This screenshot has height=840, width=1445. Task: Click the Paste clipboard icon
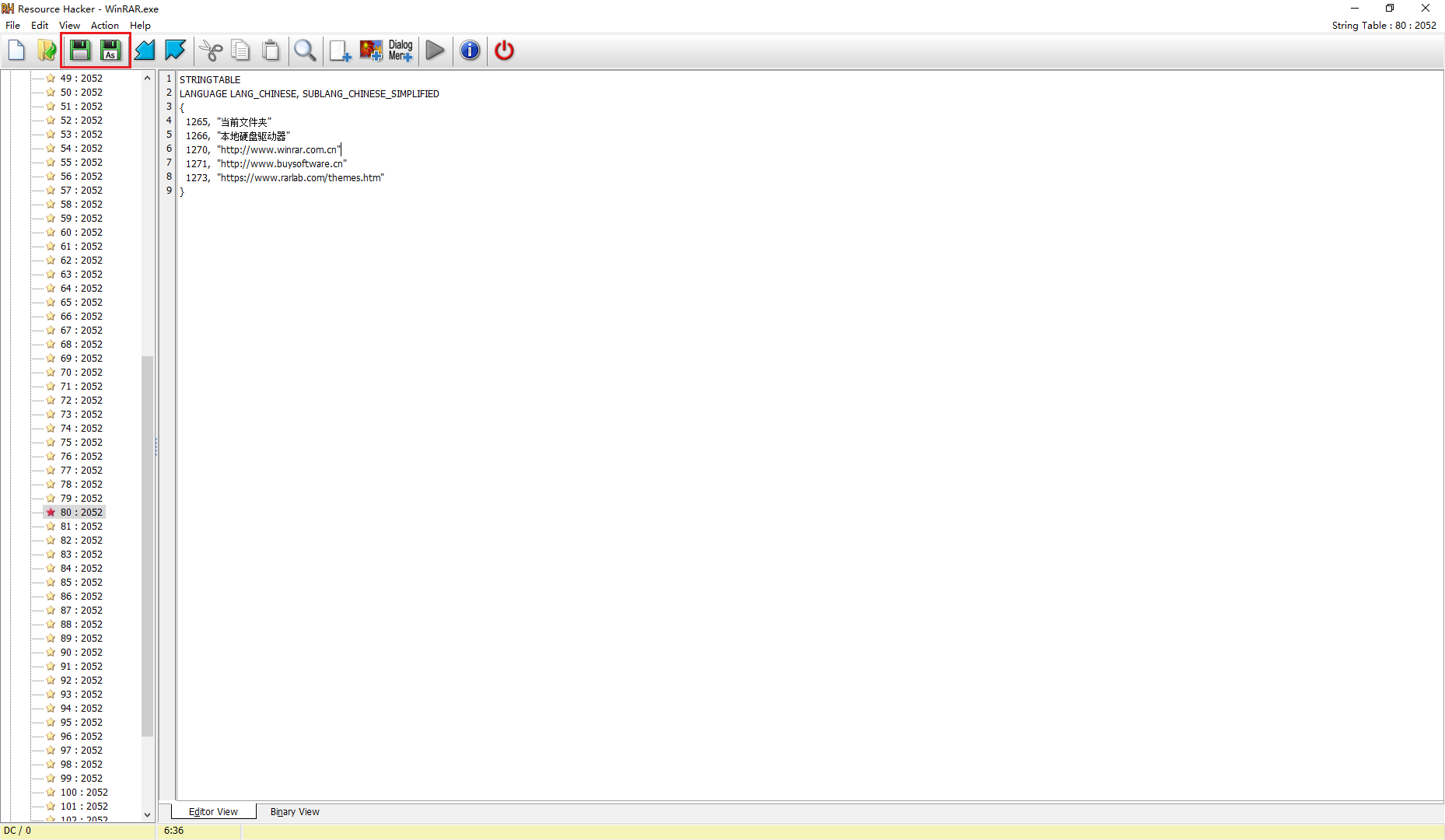(271, 51)
